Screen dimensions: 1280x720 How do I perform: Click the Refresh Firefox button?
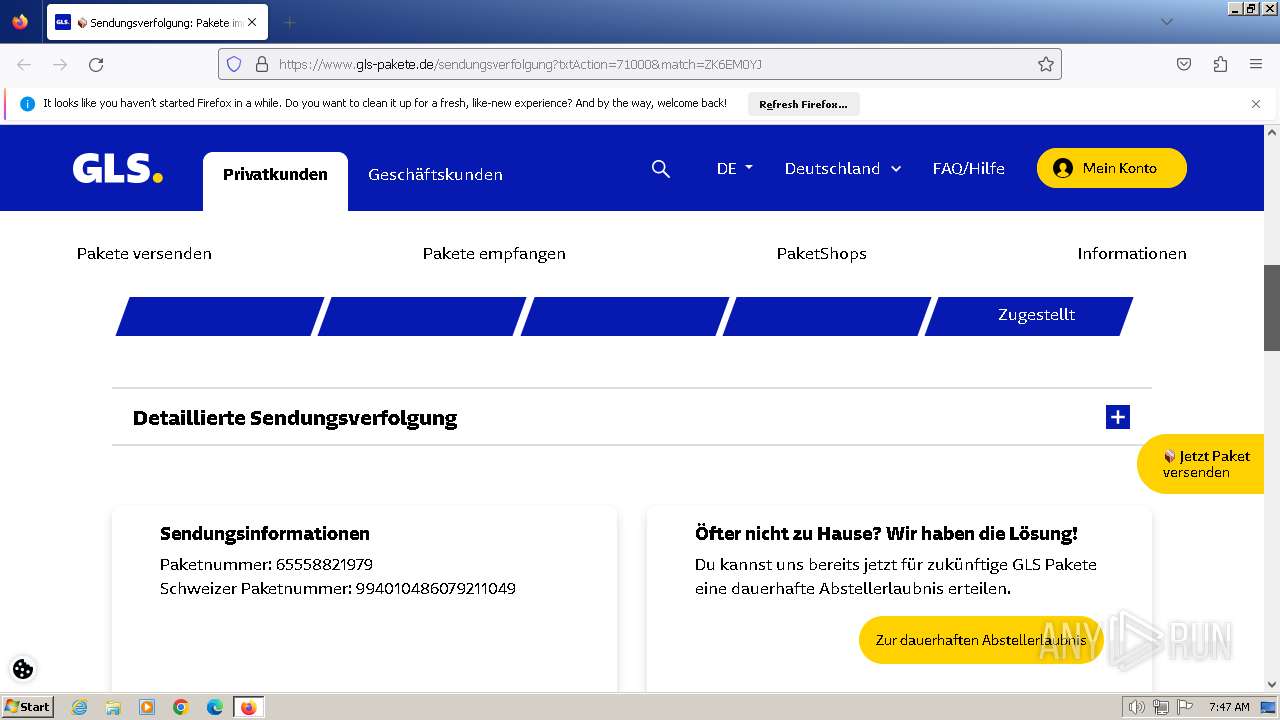tap(803, 104)
